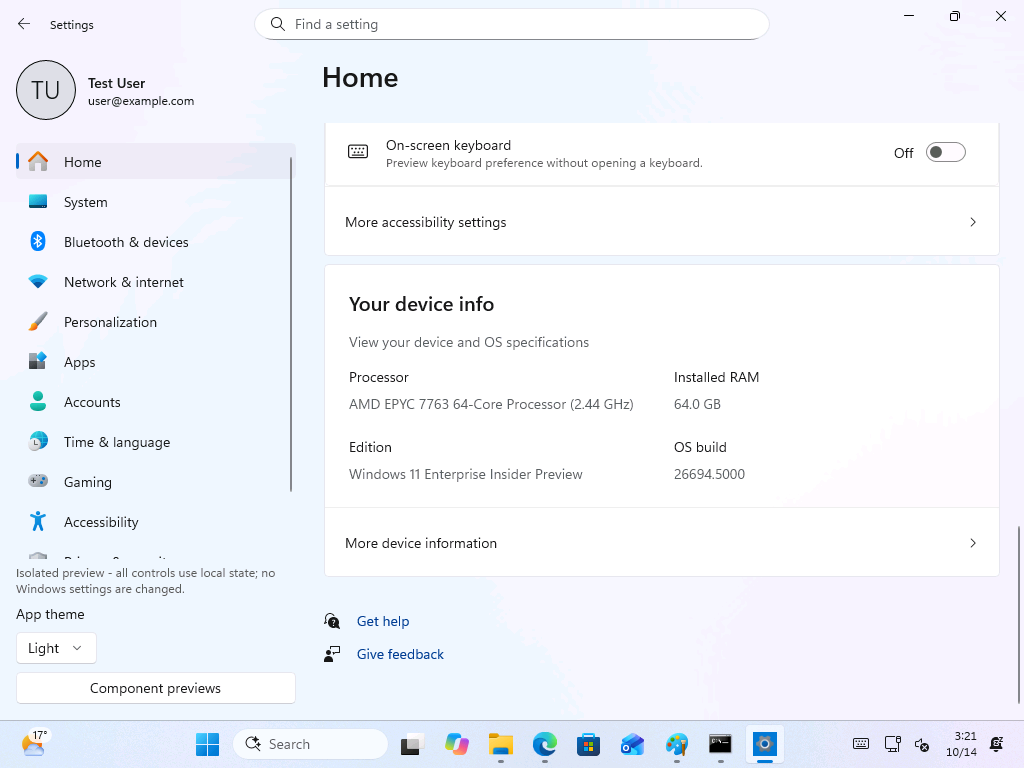The height and width of the screenshot is (768, 1024).
Task: Navigate to Accessibility settings
Action: 155,521
